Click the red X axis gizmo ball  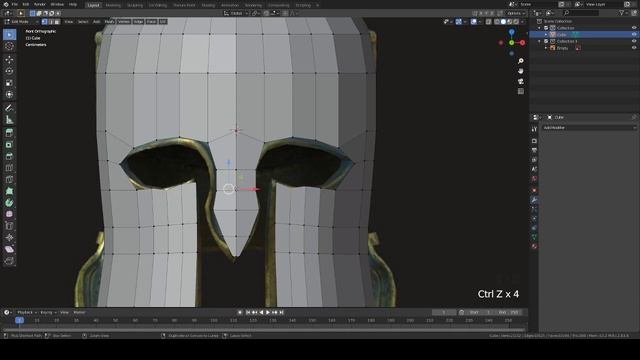[522, 42]
